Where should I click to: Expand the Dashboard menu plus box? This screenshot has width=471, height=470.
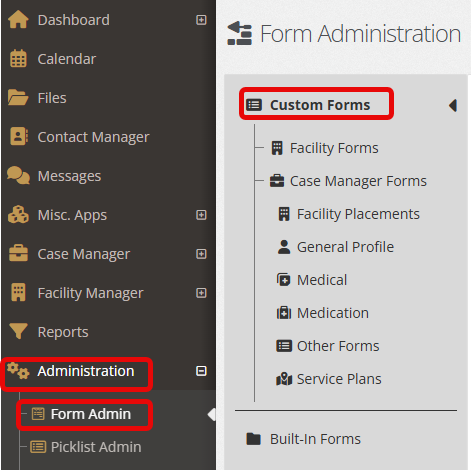pyautogui.click(x=201, y=20)
